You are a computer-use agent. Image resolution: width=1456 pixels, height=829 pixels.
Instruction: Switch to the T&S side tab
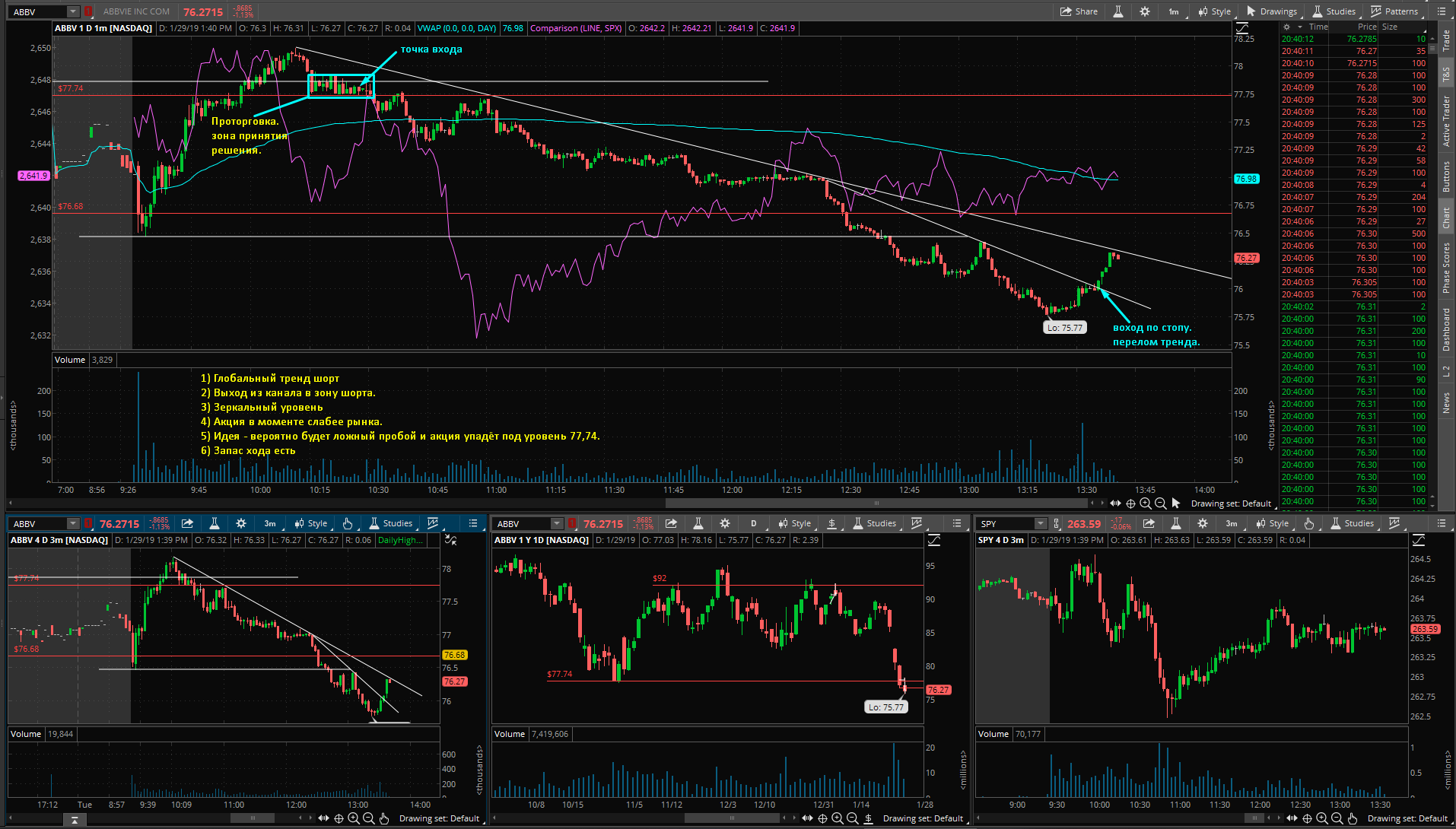[1446, 75]
